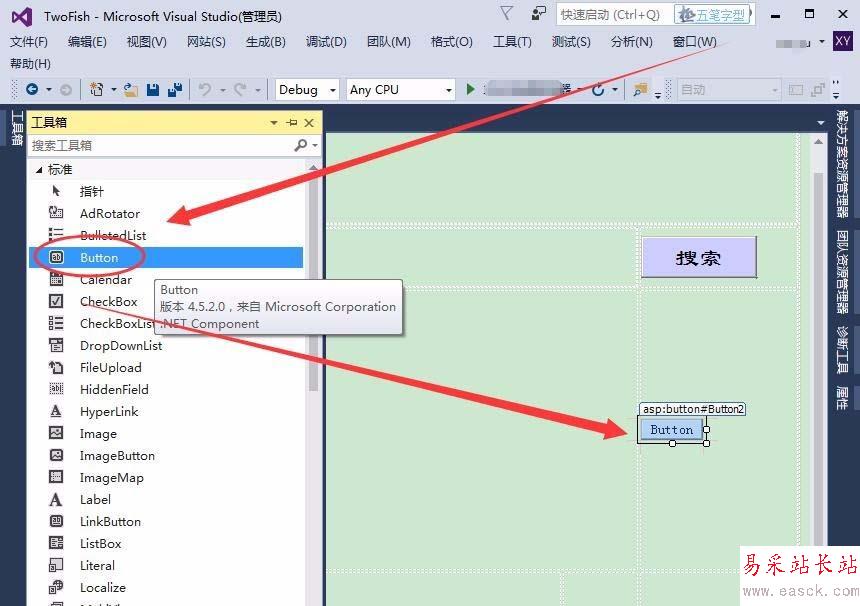Open the notifications flag icon
Screen dimensions: 860x606
tap(507, 13)
